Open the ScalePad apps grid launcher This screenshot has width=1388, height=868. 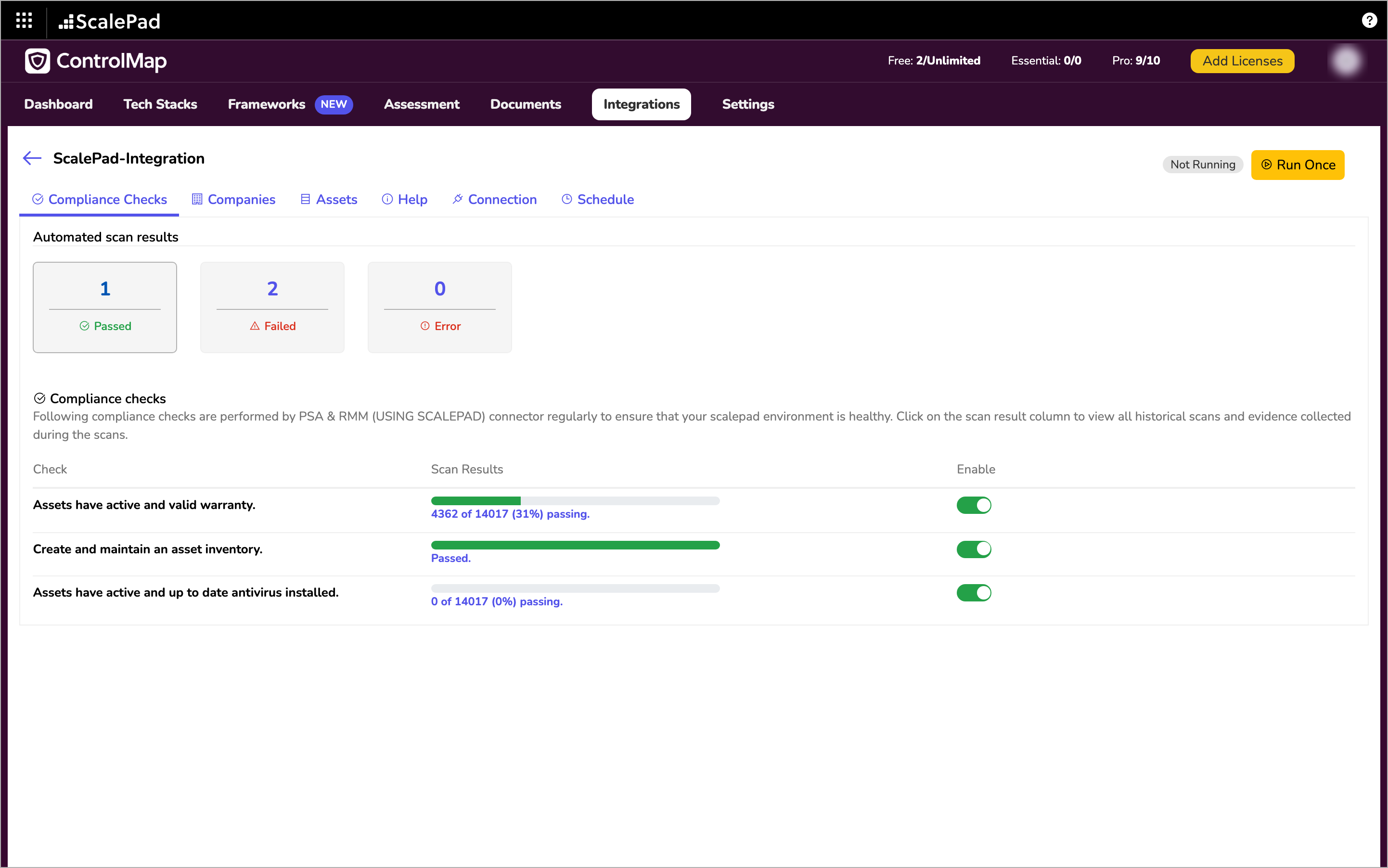click(x=24, y=21)
